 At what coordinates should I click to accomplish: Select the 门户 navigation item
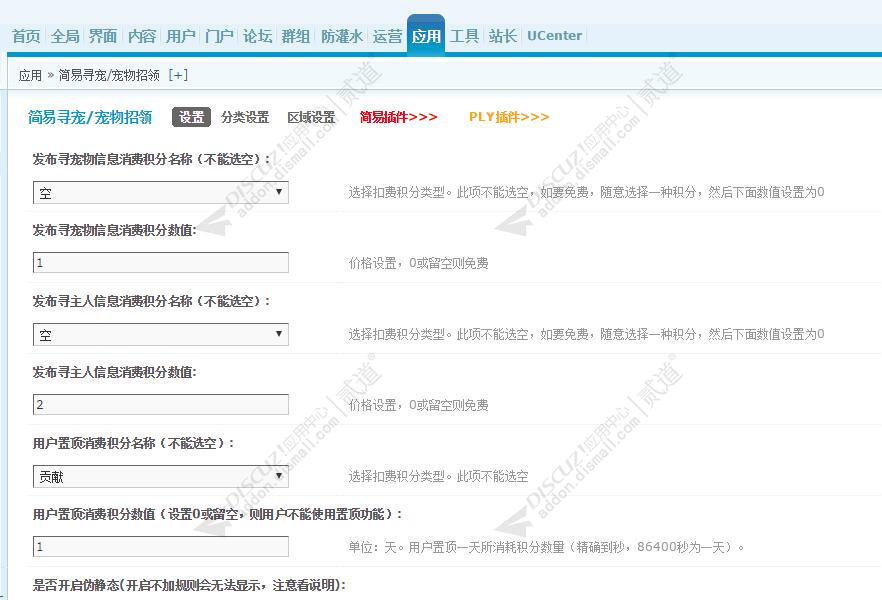(x=219, y=36)
